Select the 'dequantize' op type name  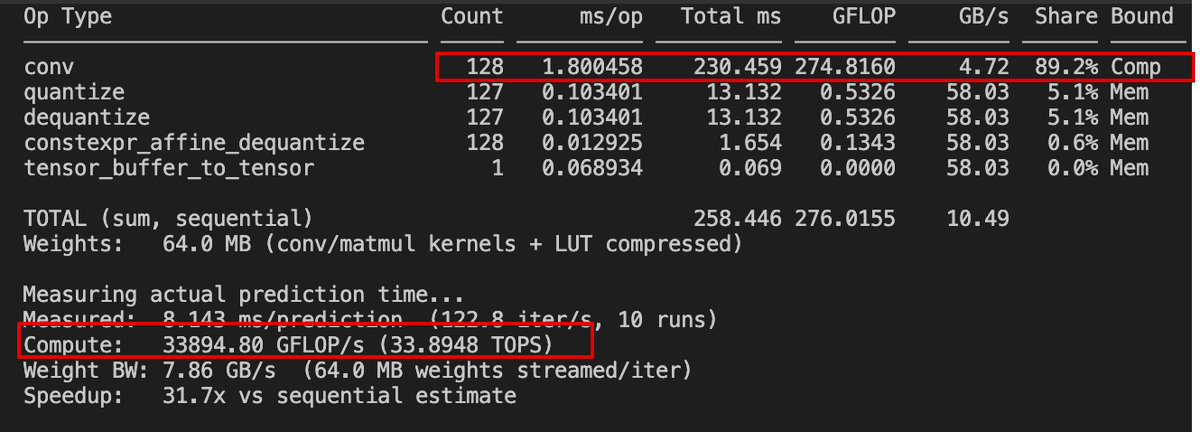point(86,118)
